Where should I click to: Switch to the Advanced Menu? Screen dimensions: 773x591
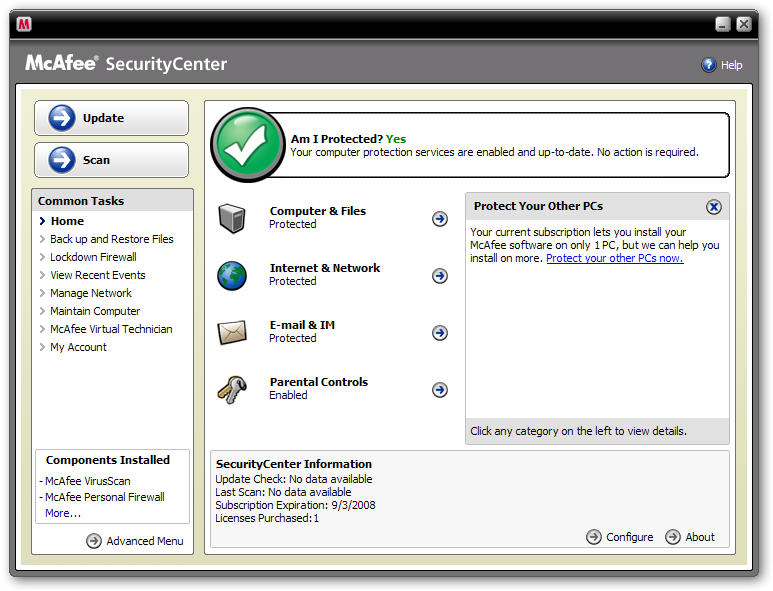click(x=135, y=541)
